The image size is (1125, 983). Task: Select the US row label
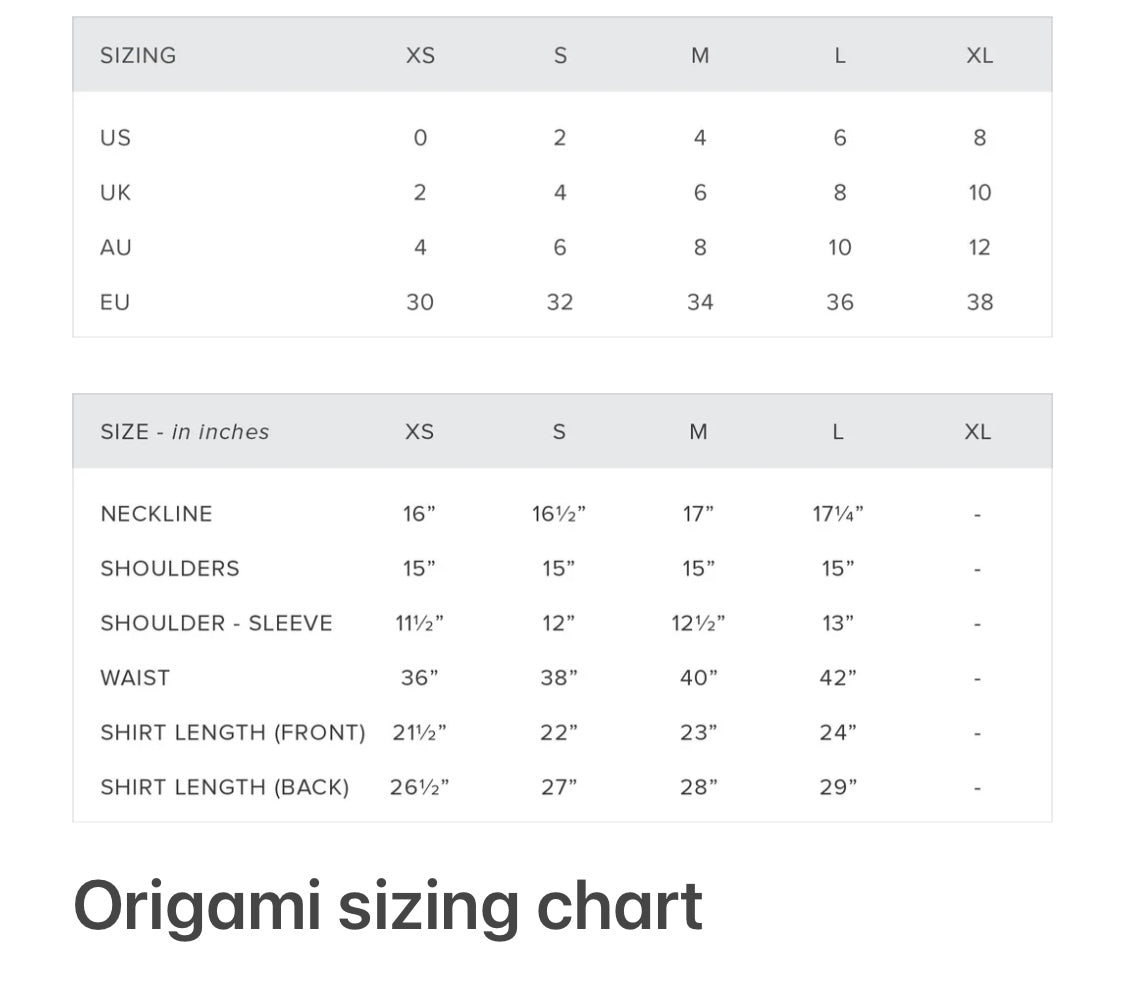pos(115,138)
